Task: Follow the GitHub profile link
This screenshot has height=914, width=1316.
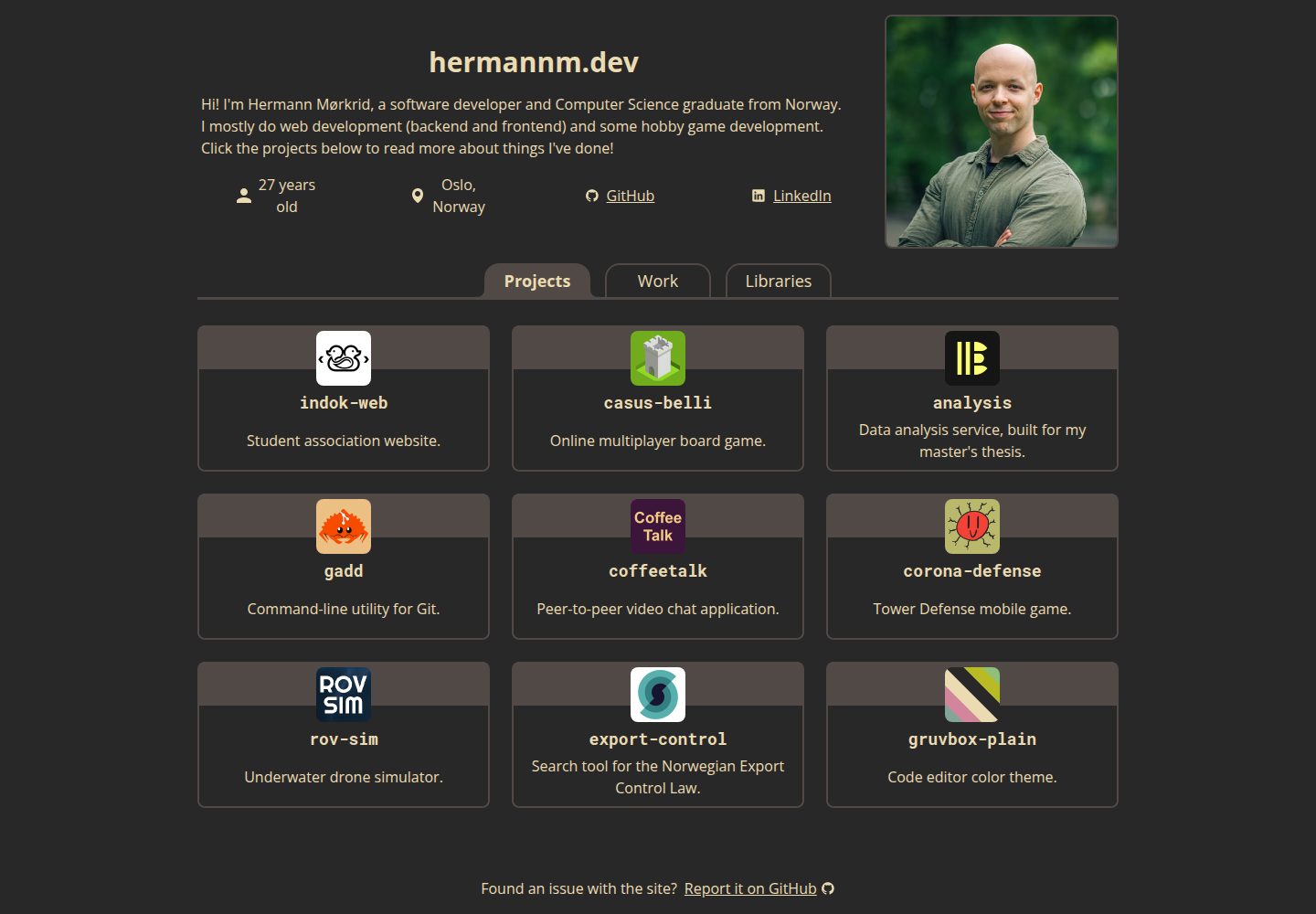Action: click(x=631, y=196)
